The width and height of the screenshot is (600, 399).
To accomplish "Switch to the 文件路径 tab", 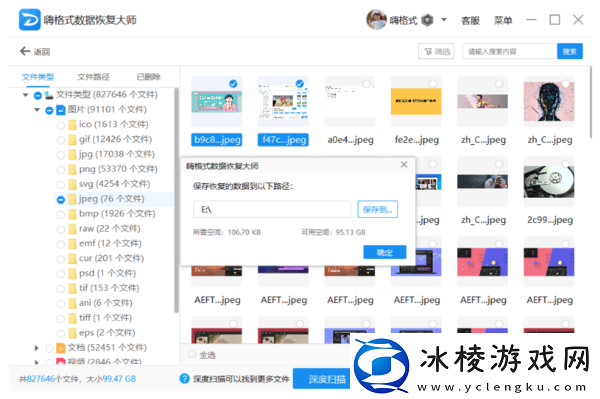I will point(93,77).
